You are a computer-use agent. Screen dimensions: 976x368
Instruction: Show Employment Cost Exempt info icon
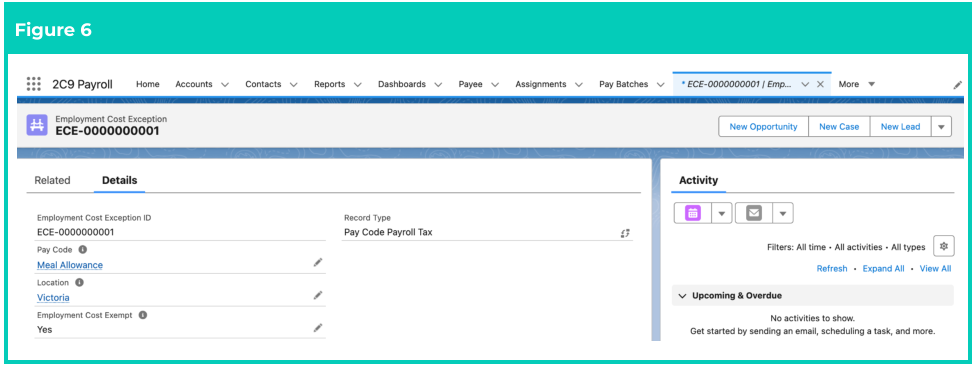pos(143,315)
